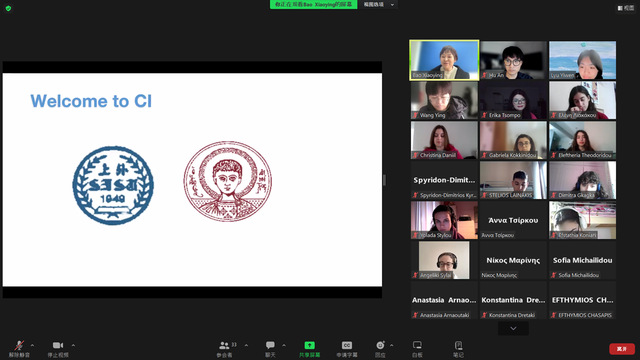This screenshot has width=640, height=360.
Task: Select Eleftheria Theodoridou's video tile
Action: coord(582,140)
